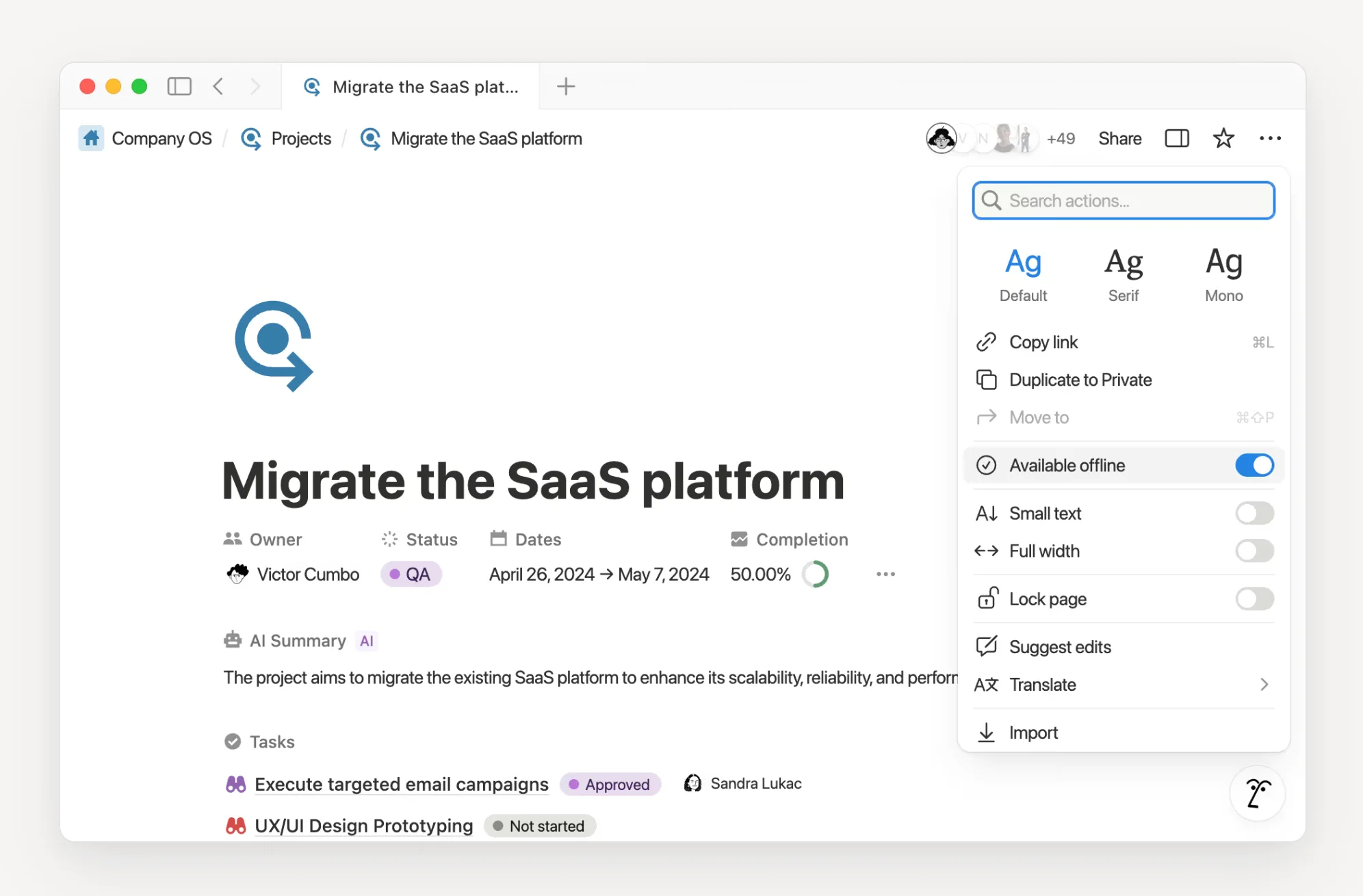Expand the Translate submenu chevron
1363x896 pixels.
coord(1264,685)
